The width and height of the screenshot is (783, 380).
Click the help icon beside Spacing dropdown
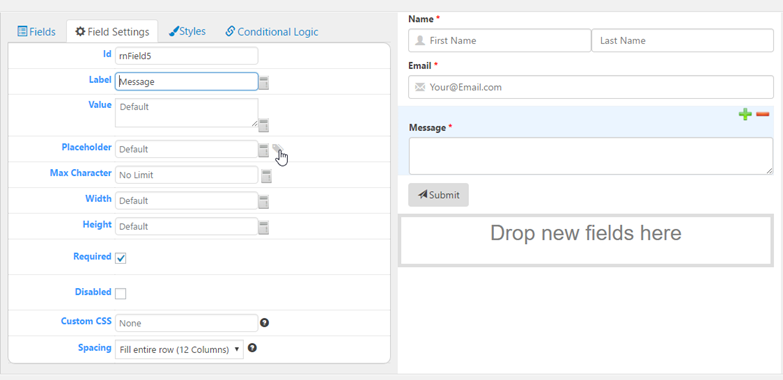[252, 348]
